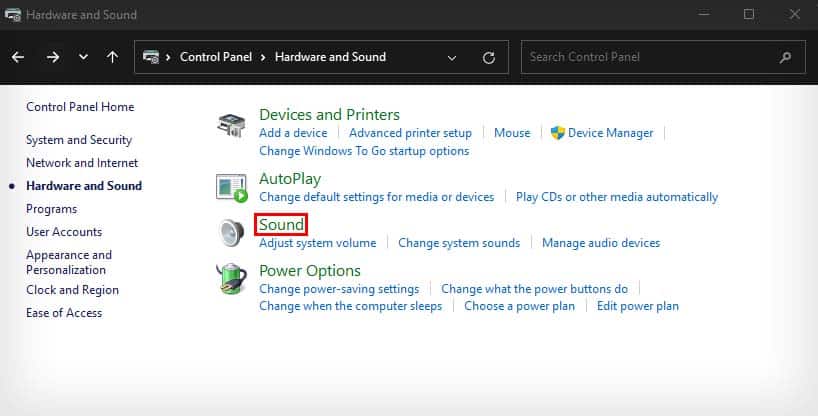Expand the address bar history dropdown
The height and width of the screenshot is (416, 818).
(452, 57)
